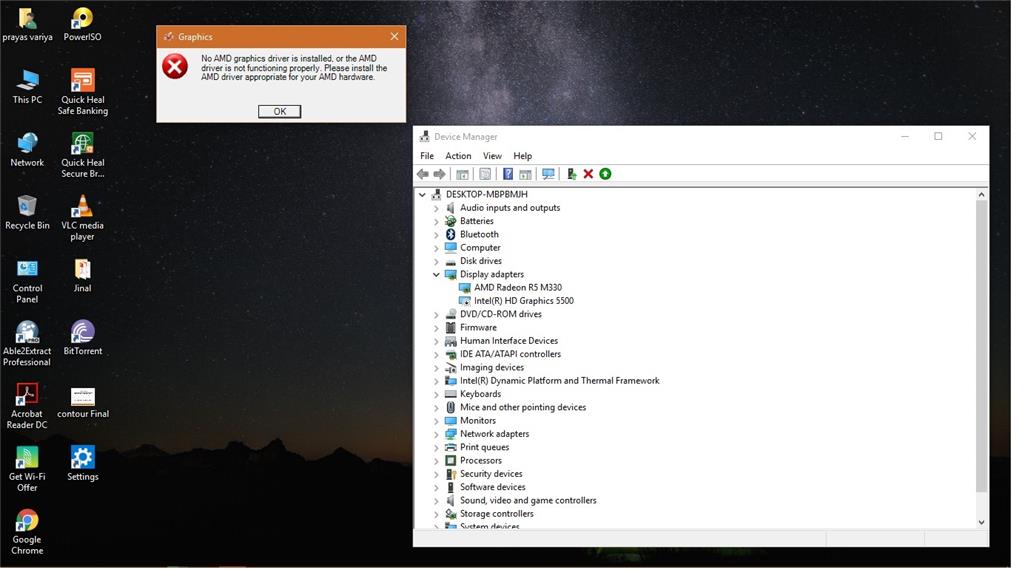Screen dimensions: 1024x569
Task: Select the Able2Extract Professional desktop icon
Action: pos(27,344)
